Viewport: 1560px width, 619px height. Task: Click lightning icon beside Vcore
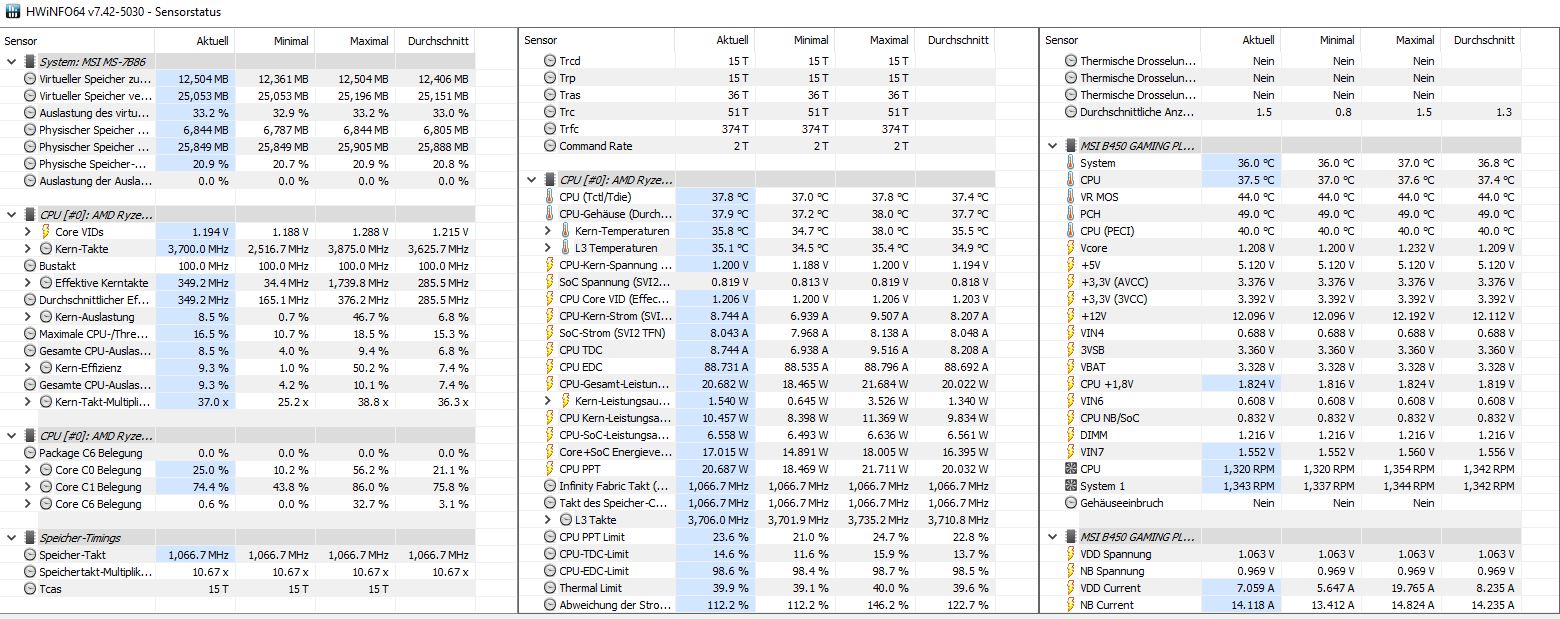click(x=1070, y=248)
